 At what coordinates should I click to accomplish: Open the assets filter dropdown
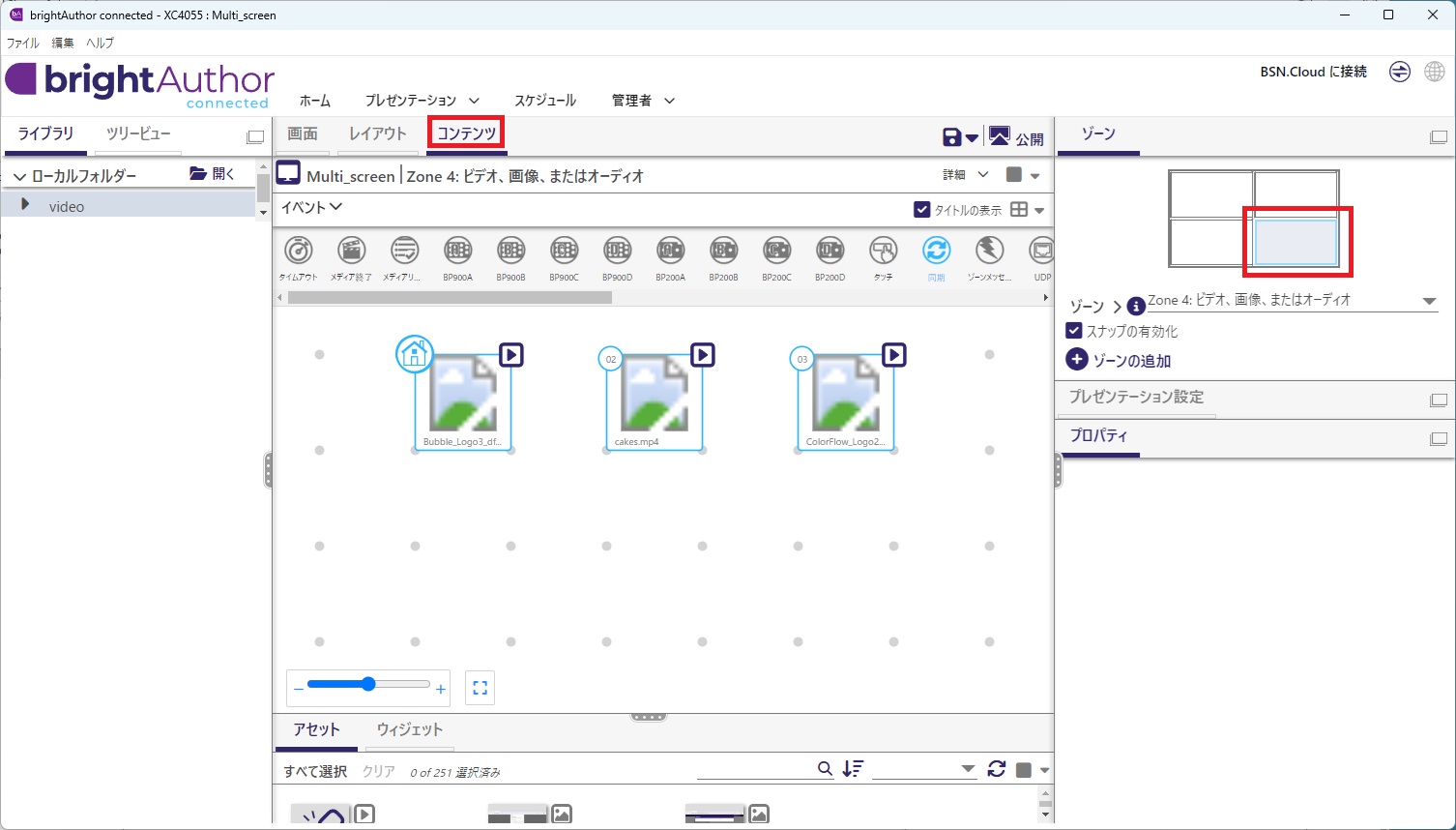(968, 769)
